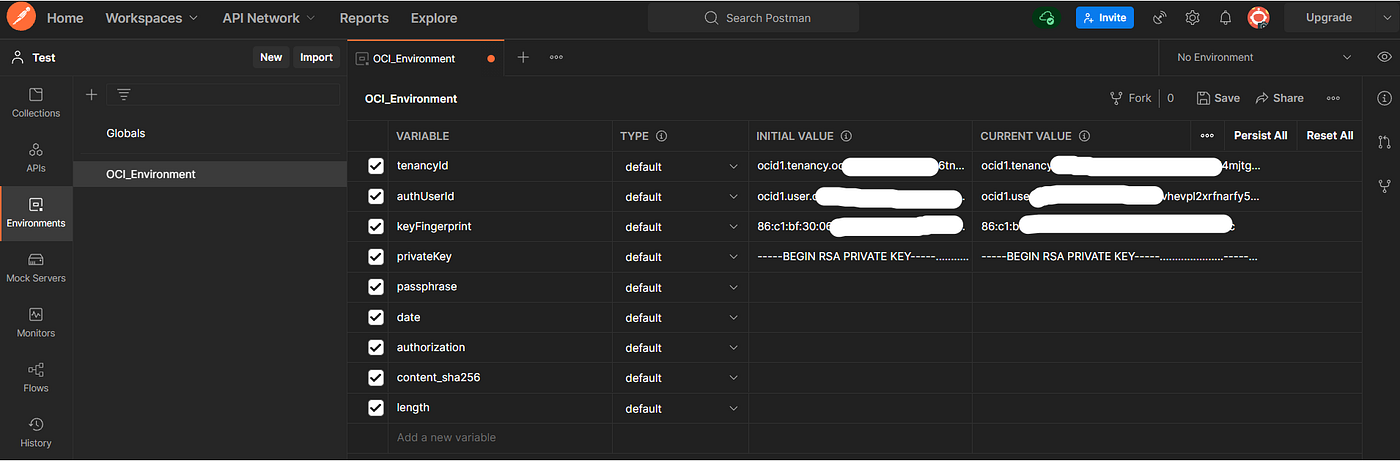Viewport: 1400px width, 461px height.
Task: Click the environment quick look eye icon
Action: click(x=1384, y=57)
